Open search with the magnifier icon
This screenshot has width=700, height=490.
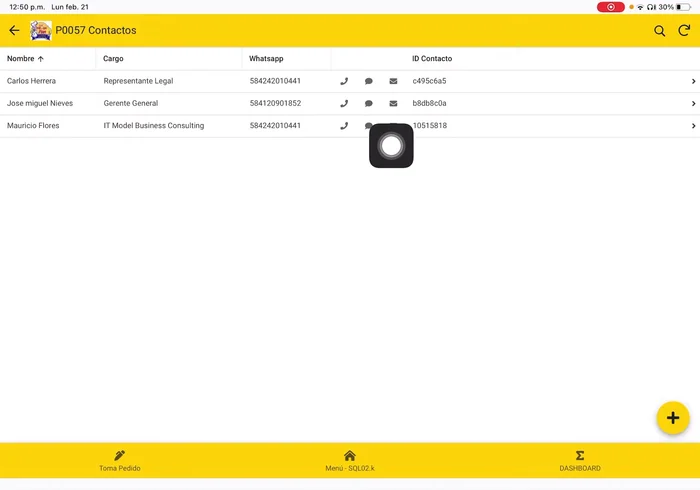pyautogui.click(x=659, y=31)
